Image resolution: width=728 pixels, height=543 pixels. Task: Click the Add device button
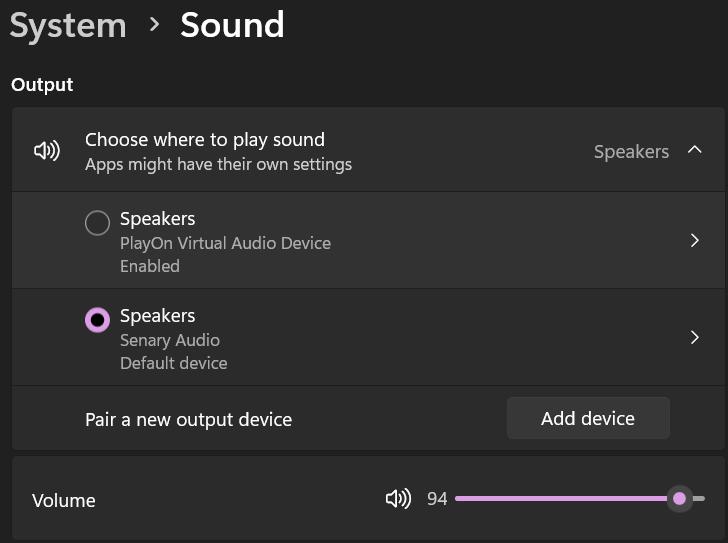point(588,419)
